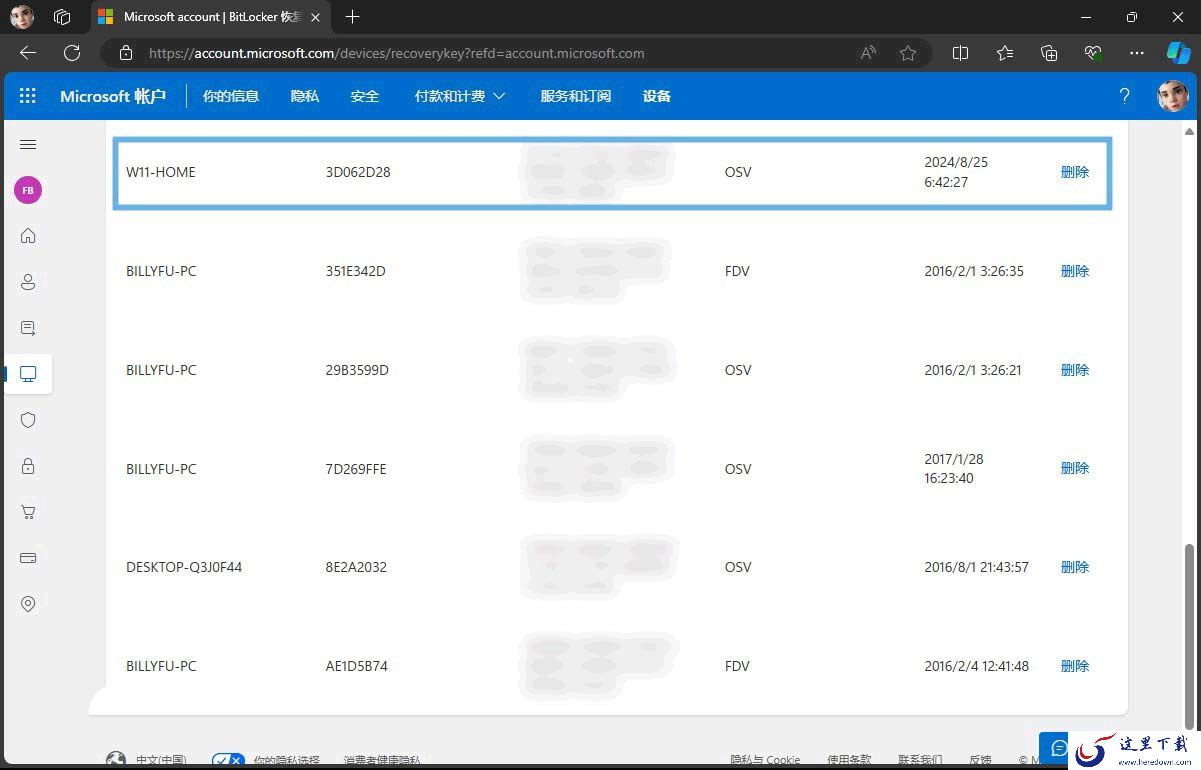This screenshot has width=1201, height=770.
Task: Click the blurred recovery key for W11-HOME
Action: (596, 172)
